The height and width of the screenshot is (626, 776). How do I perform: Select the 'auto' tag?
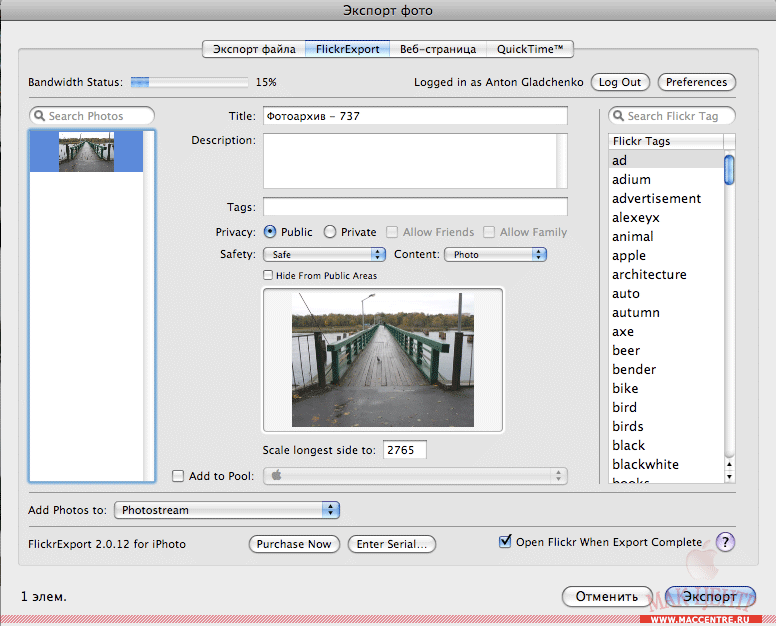[666, 293]
